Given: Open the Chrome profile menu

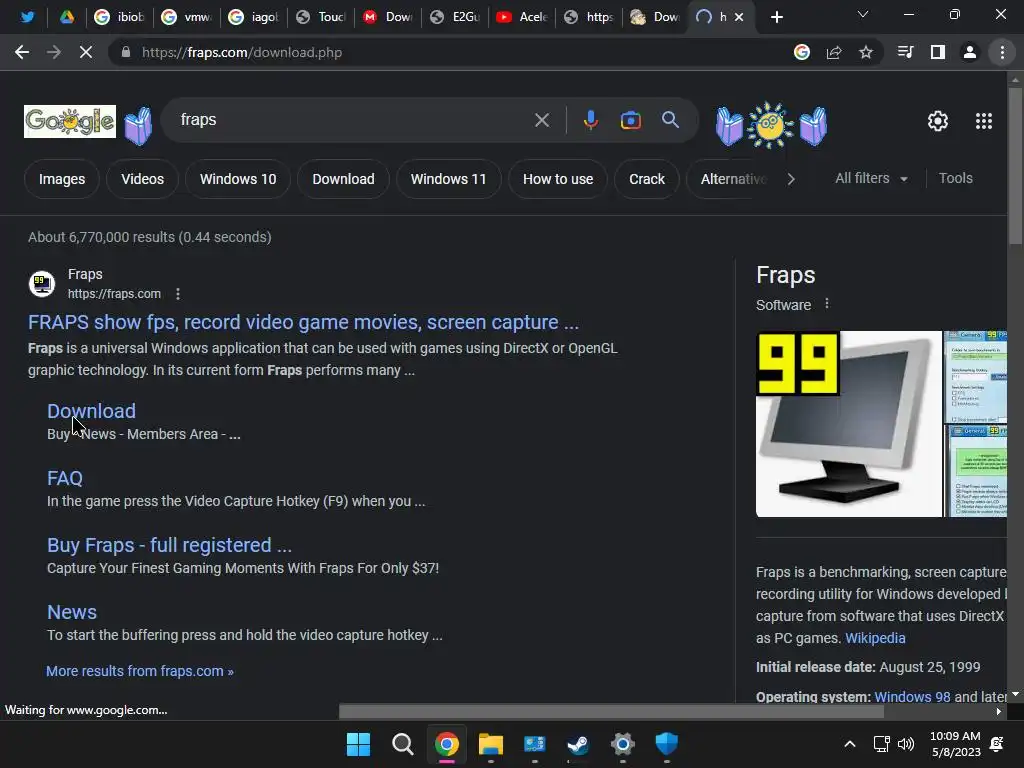Looking at the screenshot, I should 970,52.
